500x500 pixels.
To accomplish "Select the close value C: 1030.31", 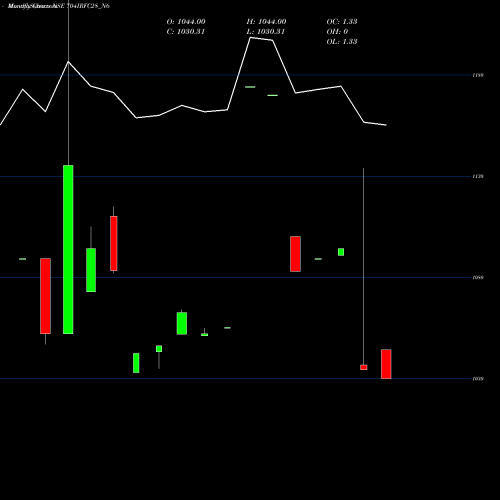I will (x=186, y=32).
